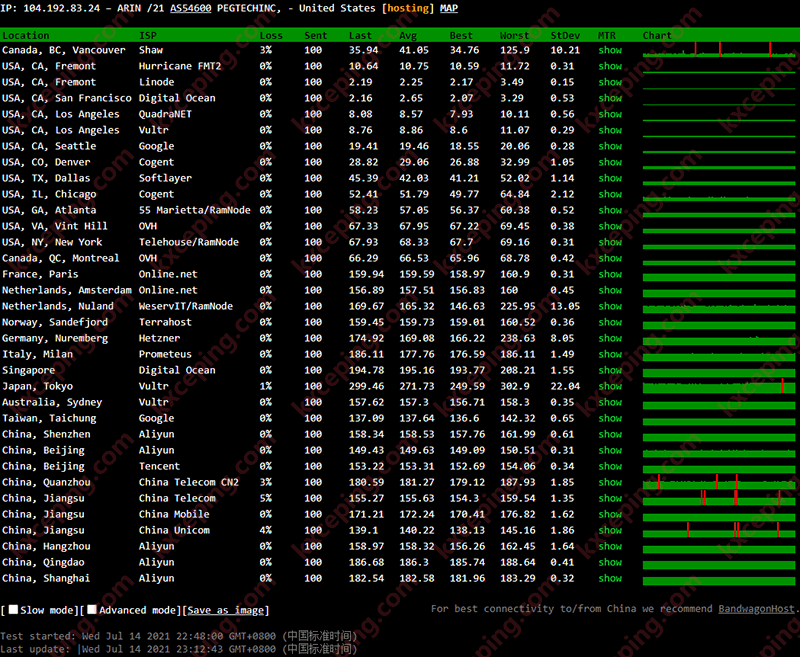
Task: Show MTR for Singapore Digital Ocean
Action: [x=610, y=370]
